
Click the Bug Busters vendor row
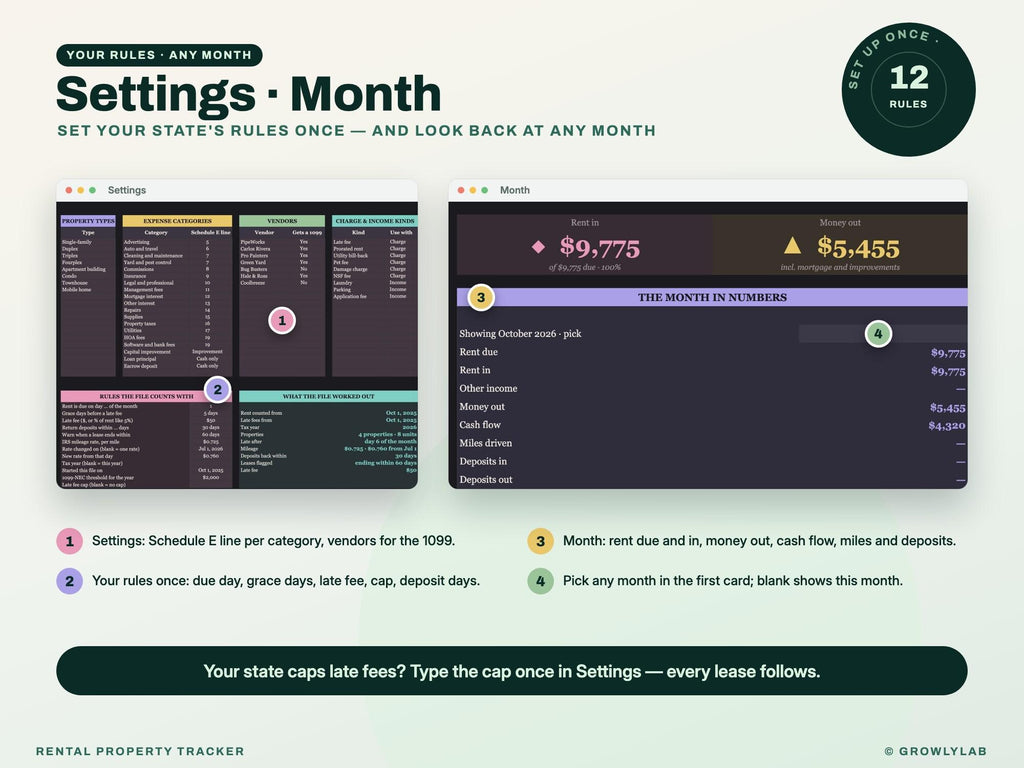click(x=254, y=269)
